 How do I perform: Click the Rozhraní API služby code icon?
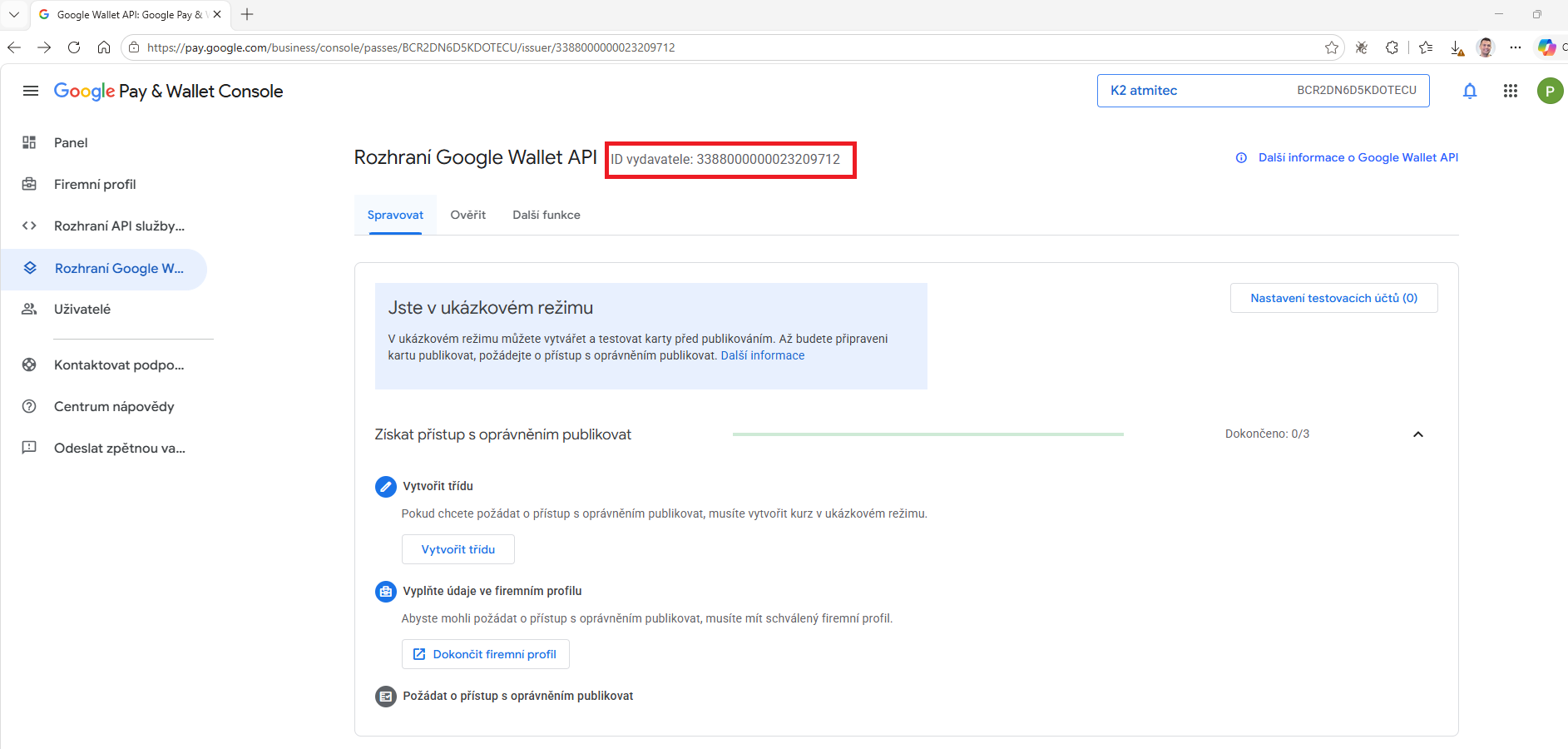click(29, 226)
